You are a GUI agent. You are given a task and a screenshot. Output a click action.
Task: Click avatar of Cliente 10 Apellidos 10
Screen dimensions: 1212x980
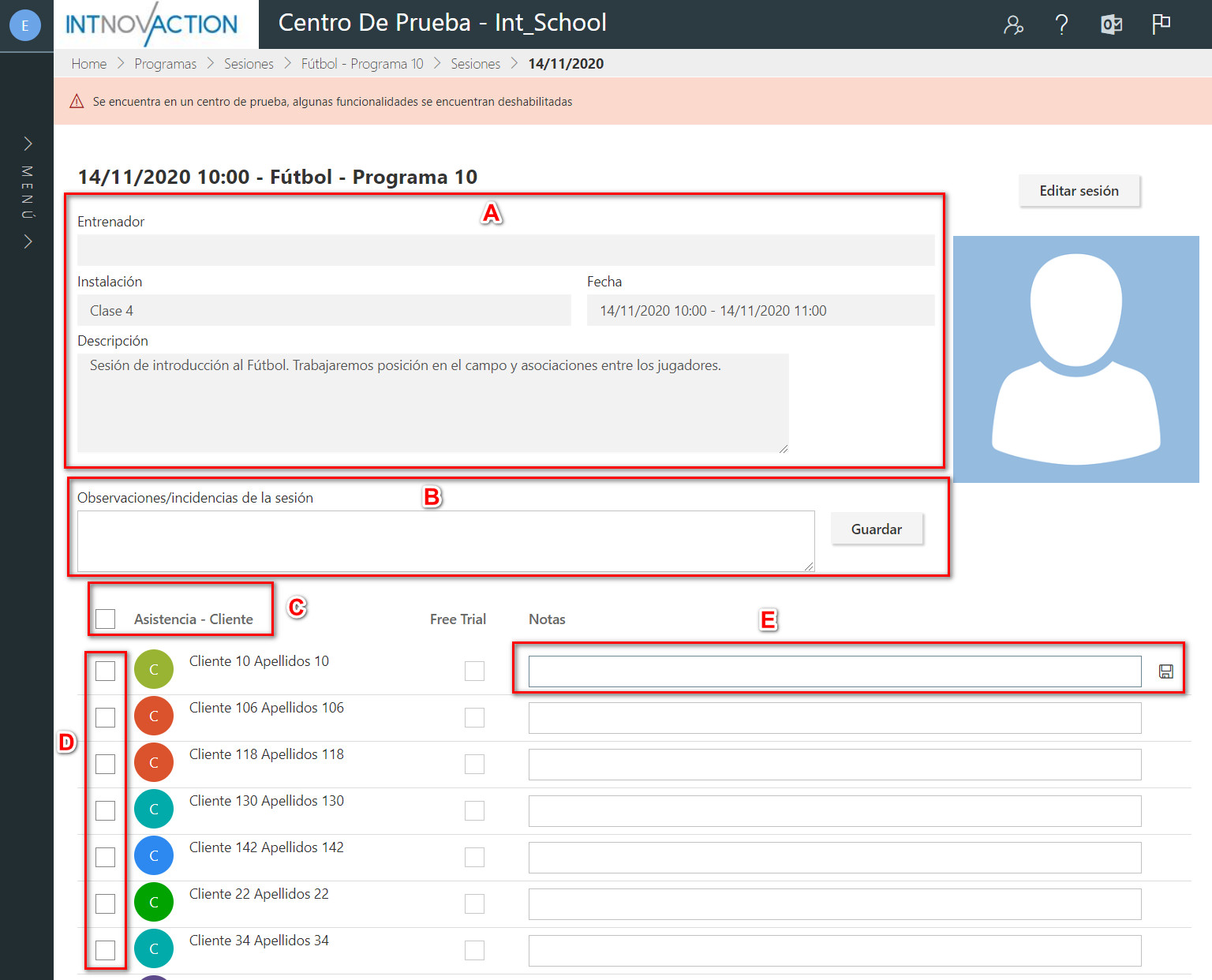click(x=154, y=669)
